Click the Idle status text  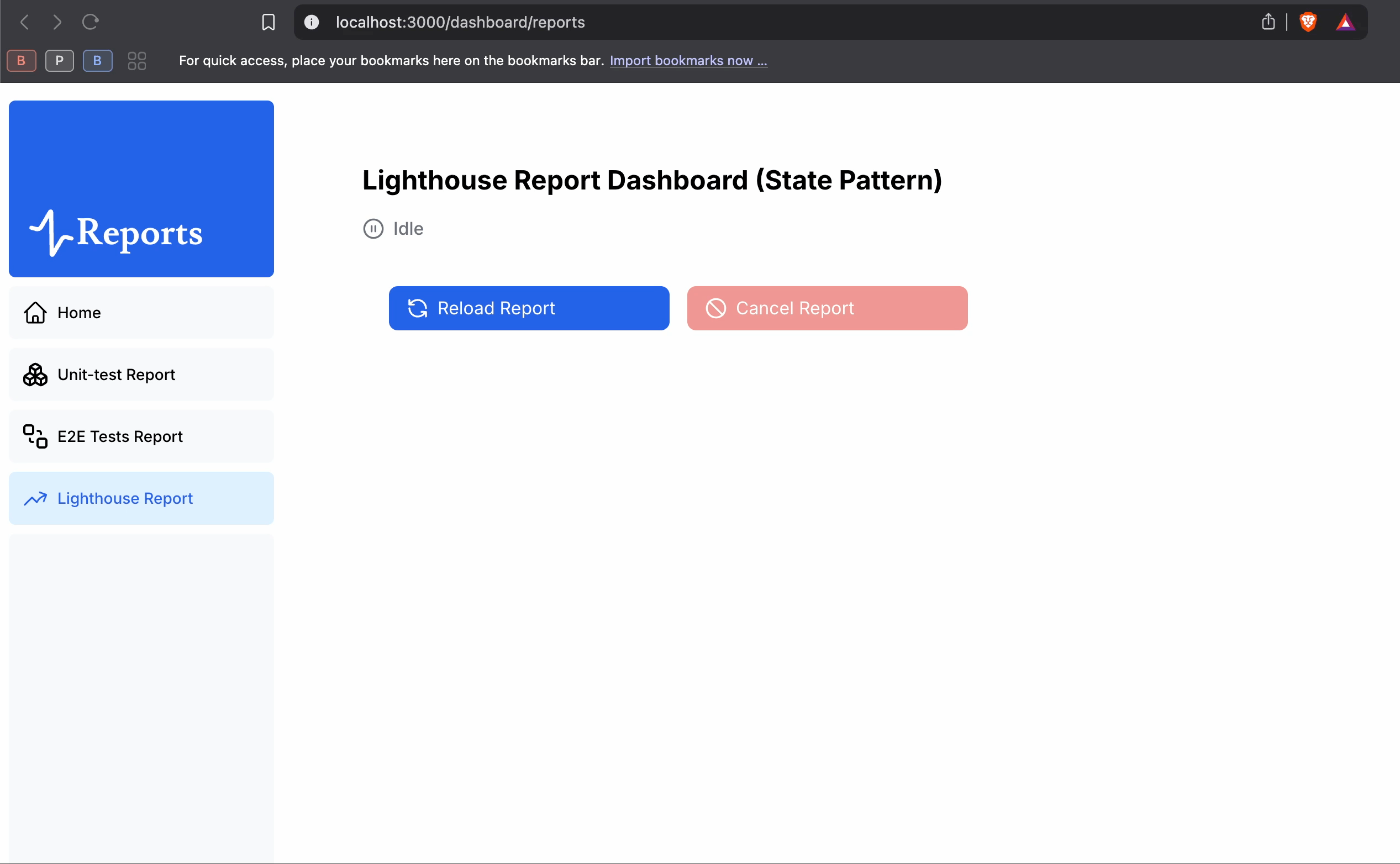(x=408, y=229)
